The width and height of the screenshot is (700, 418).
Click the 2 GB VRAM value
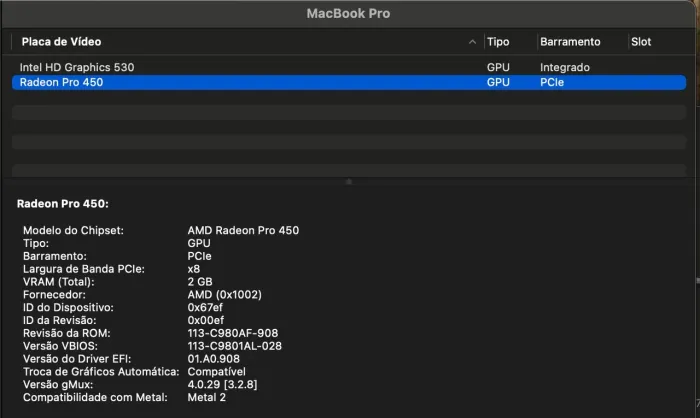(200, 282)
